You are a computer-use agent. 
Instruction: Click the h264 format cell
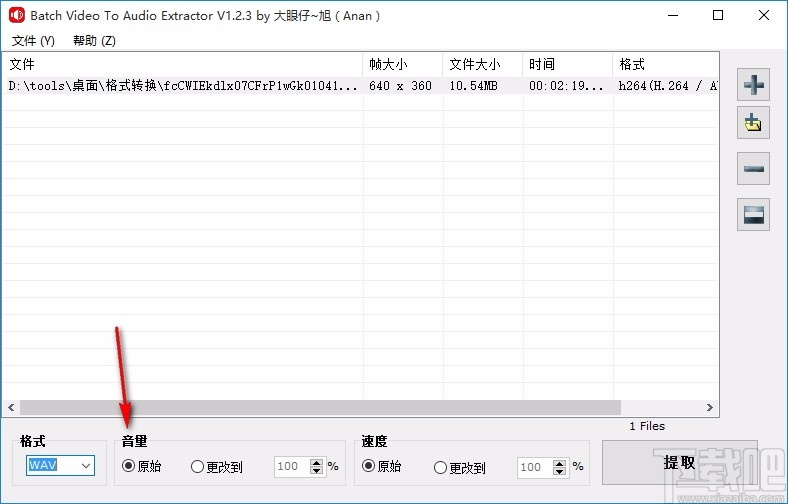tap(668, 86)
